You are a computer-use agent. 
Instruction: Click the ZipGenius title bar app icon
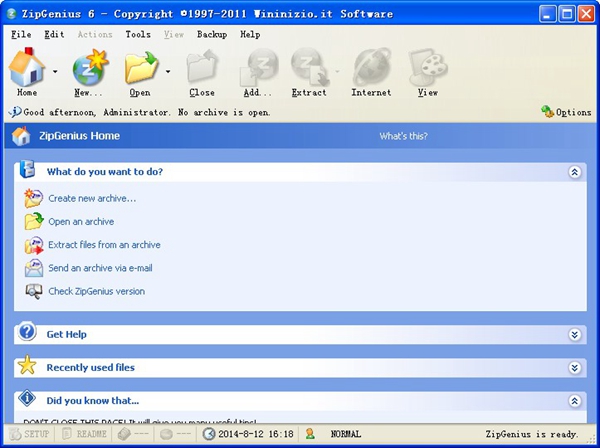click(12, 14)
